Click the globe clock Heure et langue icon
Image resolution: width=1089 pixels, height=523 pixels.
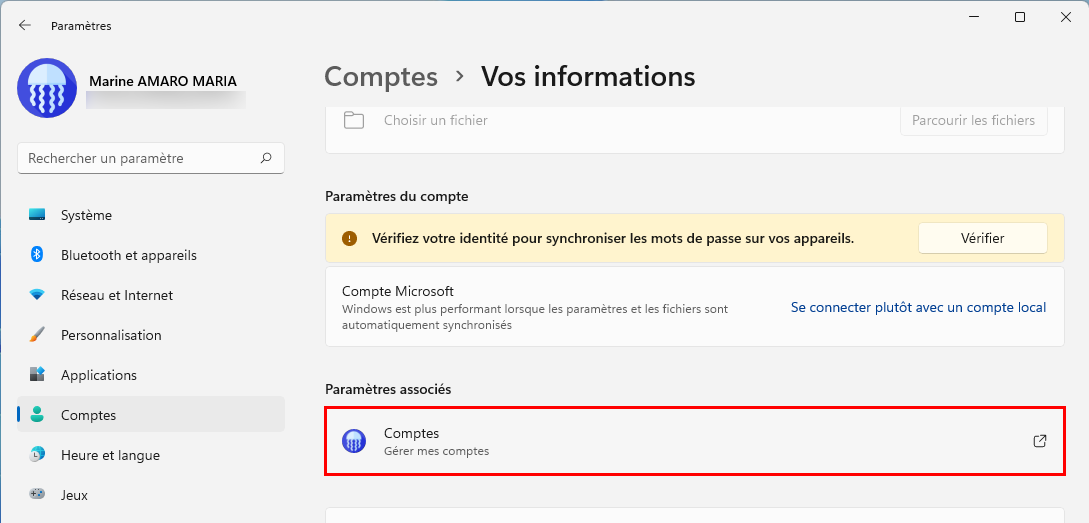tap(37, 454)
